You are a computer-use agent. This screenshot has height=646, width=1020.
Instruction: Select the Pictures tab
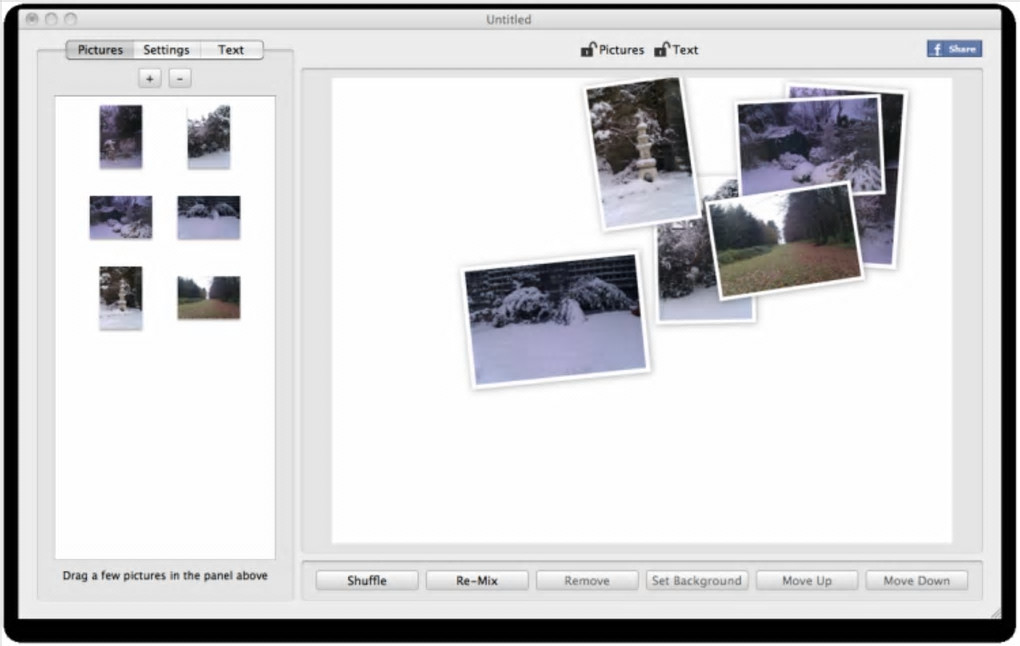click(100, 50)
